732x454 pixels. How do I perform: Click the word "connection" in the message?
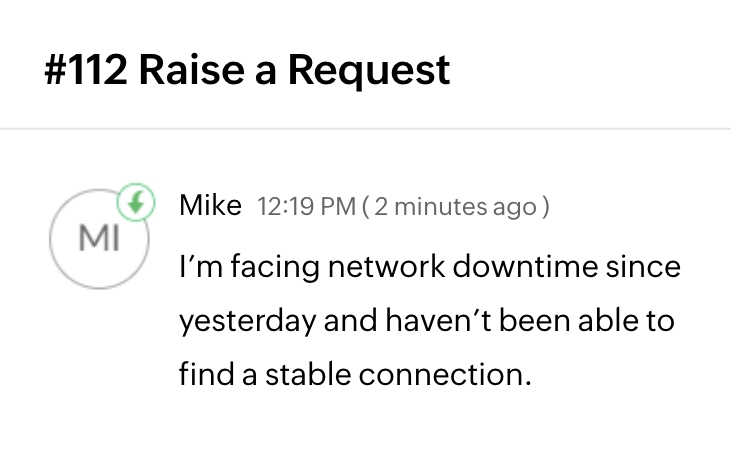pyautogui.click(x=440, y=375)
